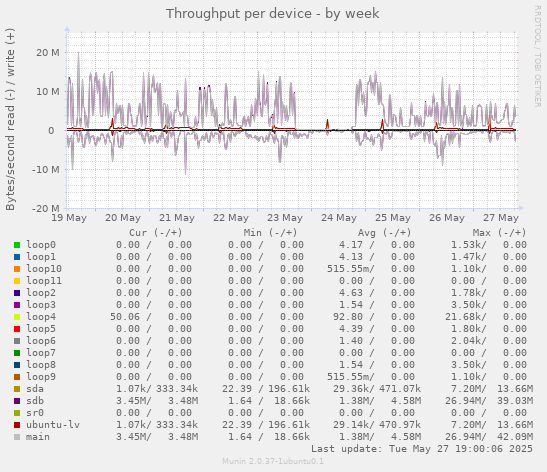The width and height of the screenshot is (547, 472).
Task: Click the -10 M y-axis label
Action: (x=46, y=170)
